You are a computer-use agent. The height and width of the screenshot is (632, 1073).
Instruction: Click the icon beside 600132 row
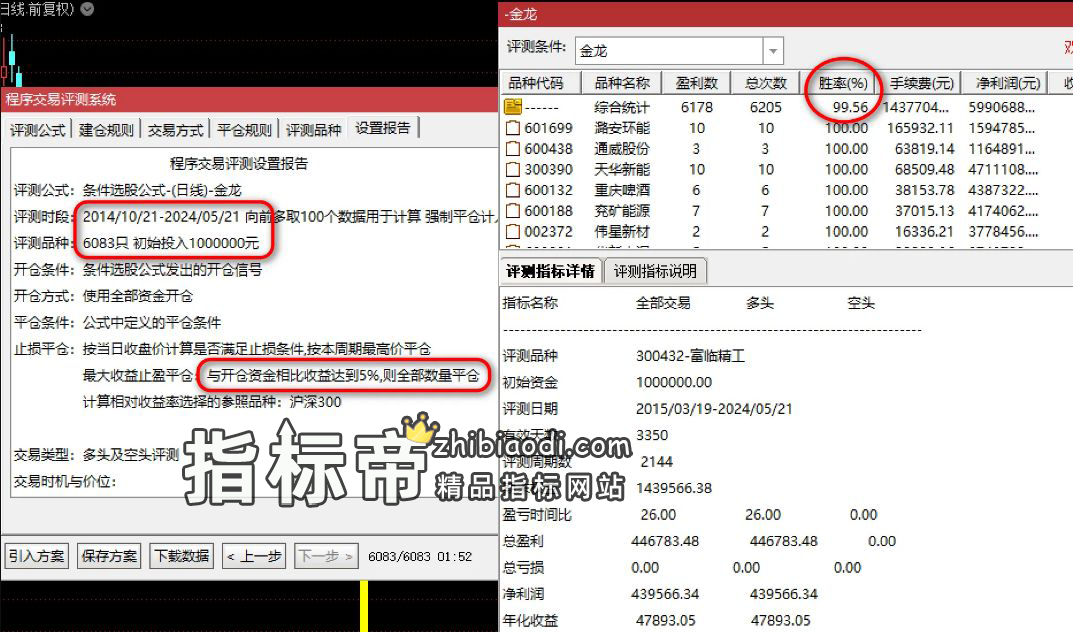tap(513, 189)
